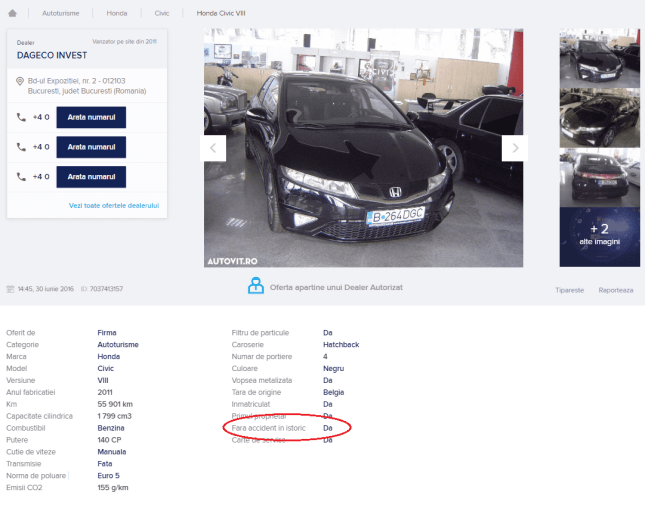Show the first dealer phone number
Screen dimensions: 645x508
pos(91,117)
